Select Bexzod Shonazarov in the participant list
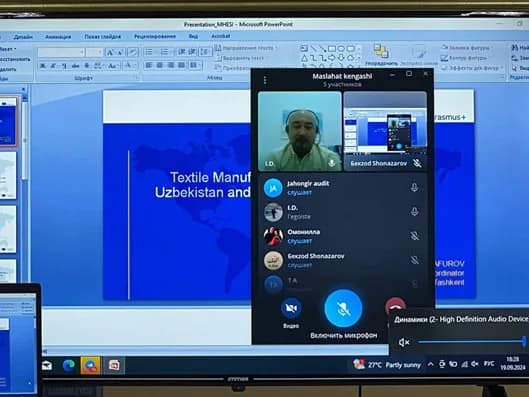The height and width of the screenshot is (397, 529). [342, 261]
